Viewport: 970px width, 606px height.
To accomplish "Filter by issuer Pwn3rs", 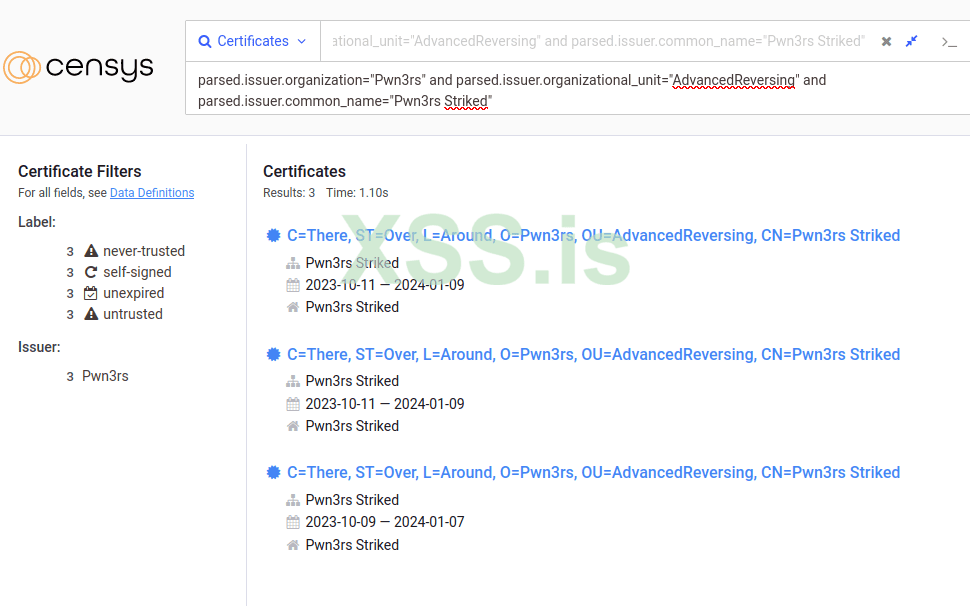I will click(x=105, y=376).
